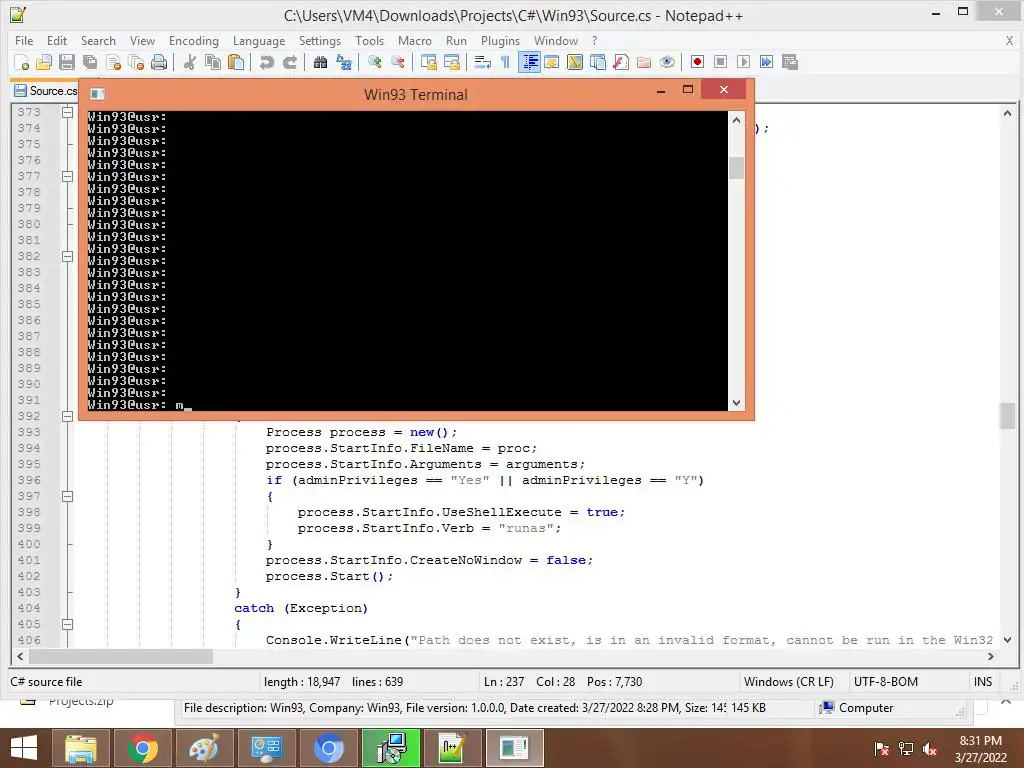This screenshot has width=1024, height=768.
Task: Click Notepad++ horizontal scrollbar thumb
Action: click(121, 656)
